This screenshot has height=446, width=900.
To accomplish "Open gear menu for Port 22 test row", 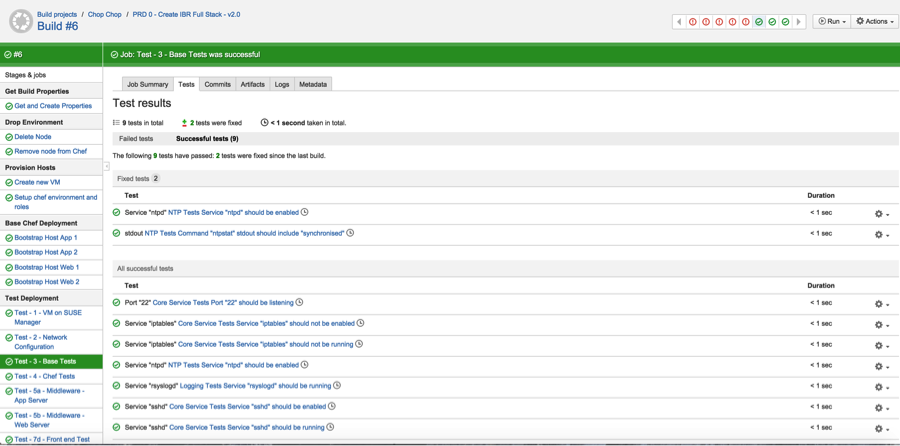I will click(x=881, y=304).
